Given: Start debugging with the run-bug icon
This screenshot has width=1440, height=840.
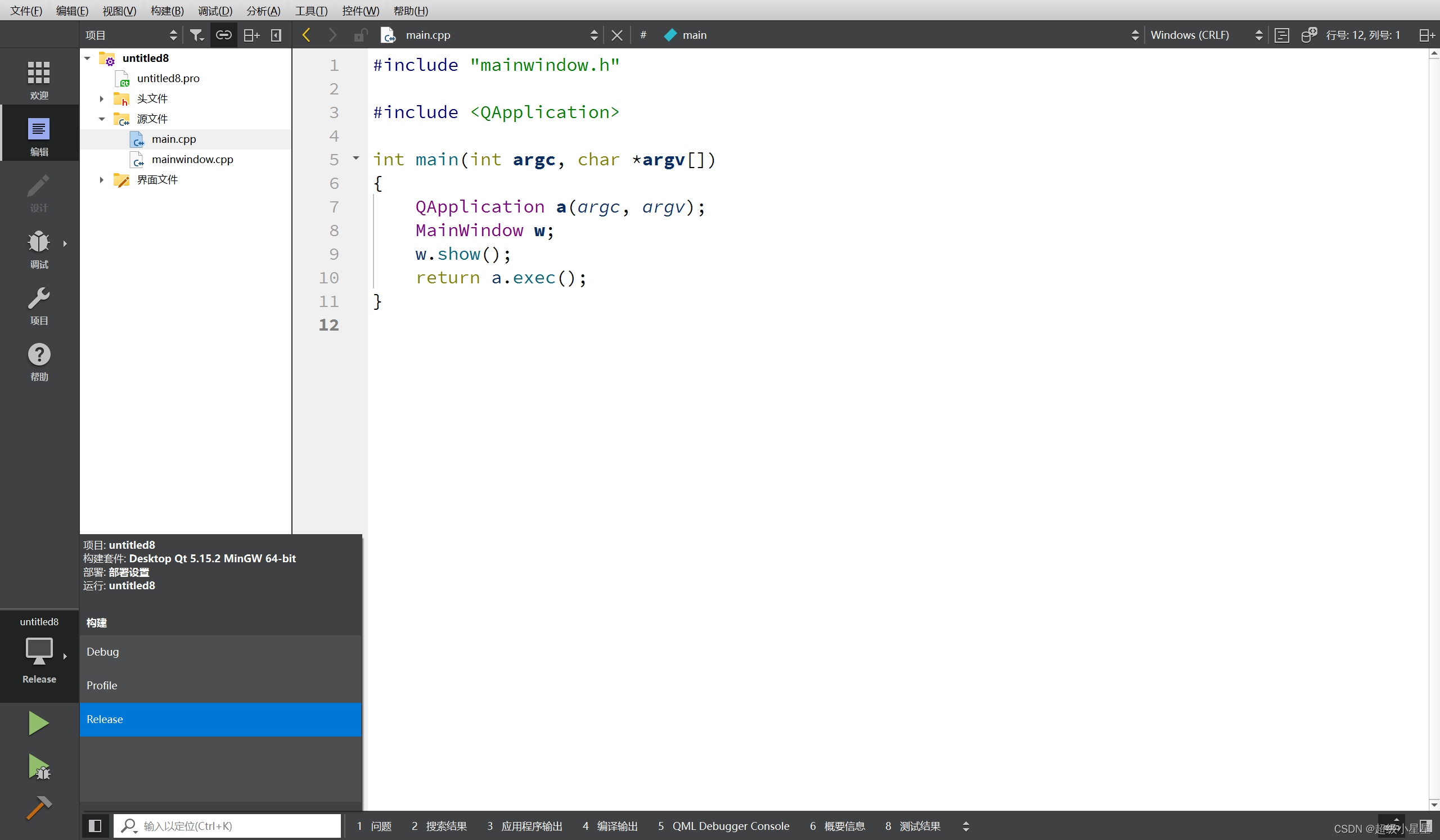Looking at the screenshot, I should (x=39, y=766).
